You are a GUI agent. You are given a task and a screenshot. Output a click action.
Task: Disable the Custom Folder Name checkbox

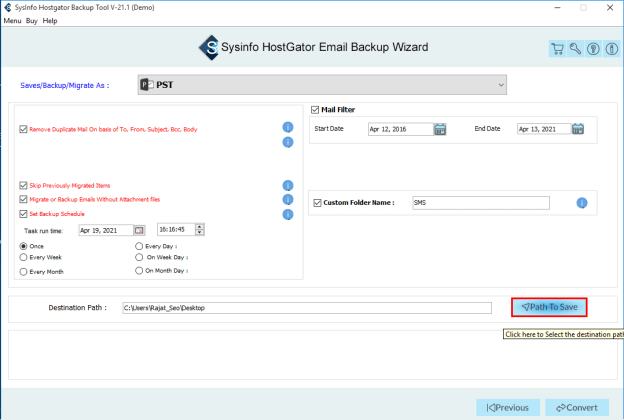pos(317,203)
